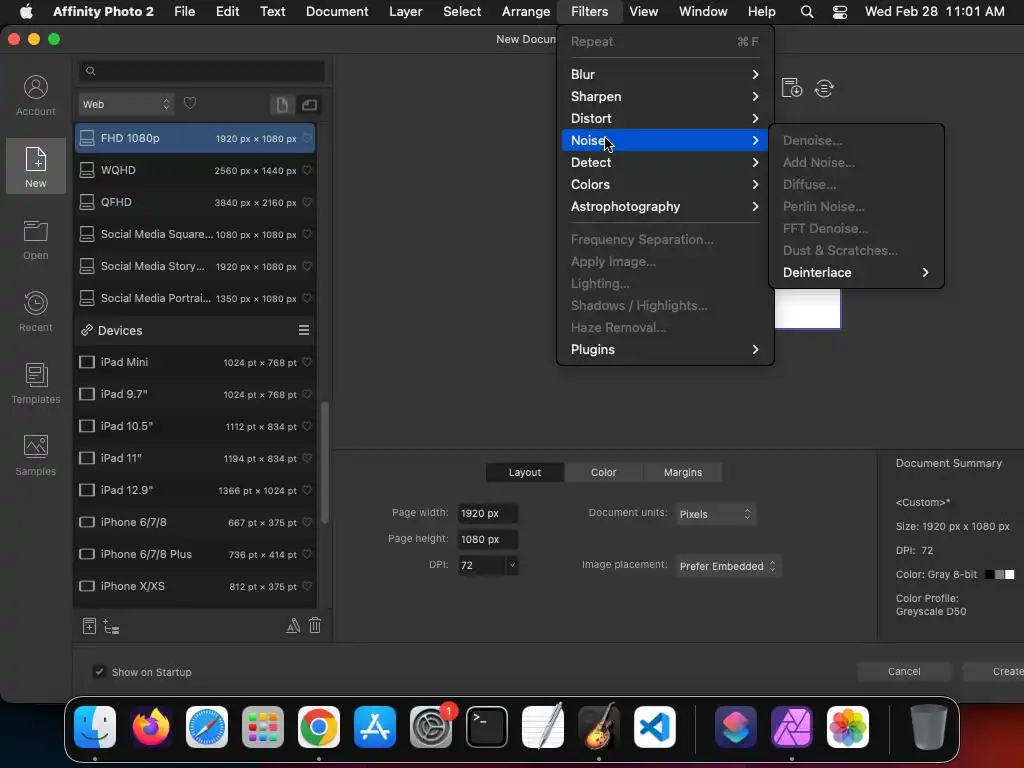The height and width of the screenshot is (768, 1024).
Task: Expand the Deinterlace submenu
Action: 856,272
